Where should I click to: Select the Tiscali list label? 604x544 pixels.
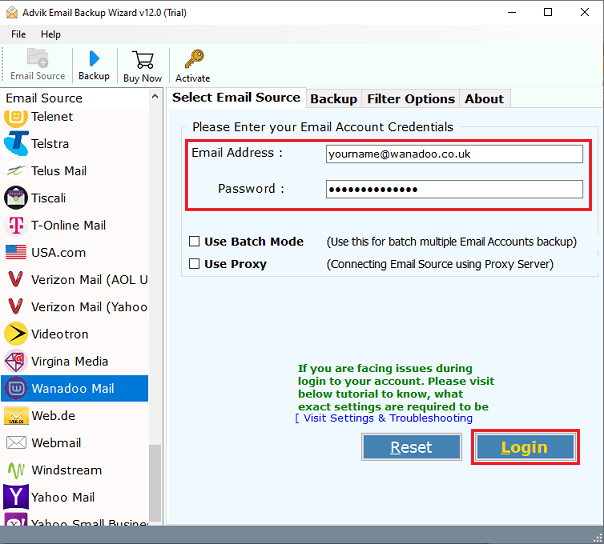[49, 198]
